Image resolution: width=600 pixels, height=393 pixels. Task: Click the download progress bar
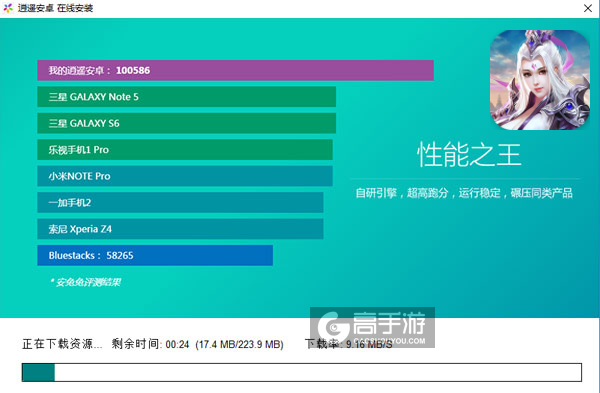(x=302, y=372)
